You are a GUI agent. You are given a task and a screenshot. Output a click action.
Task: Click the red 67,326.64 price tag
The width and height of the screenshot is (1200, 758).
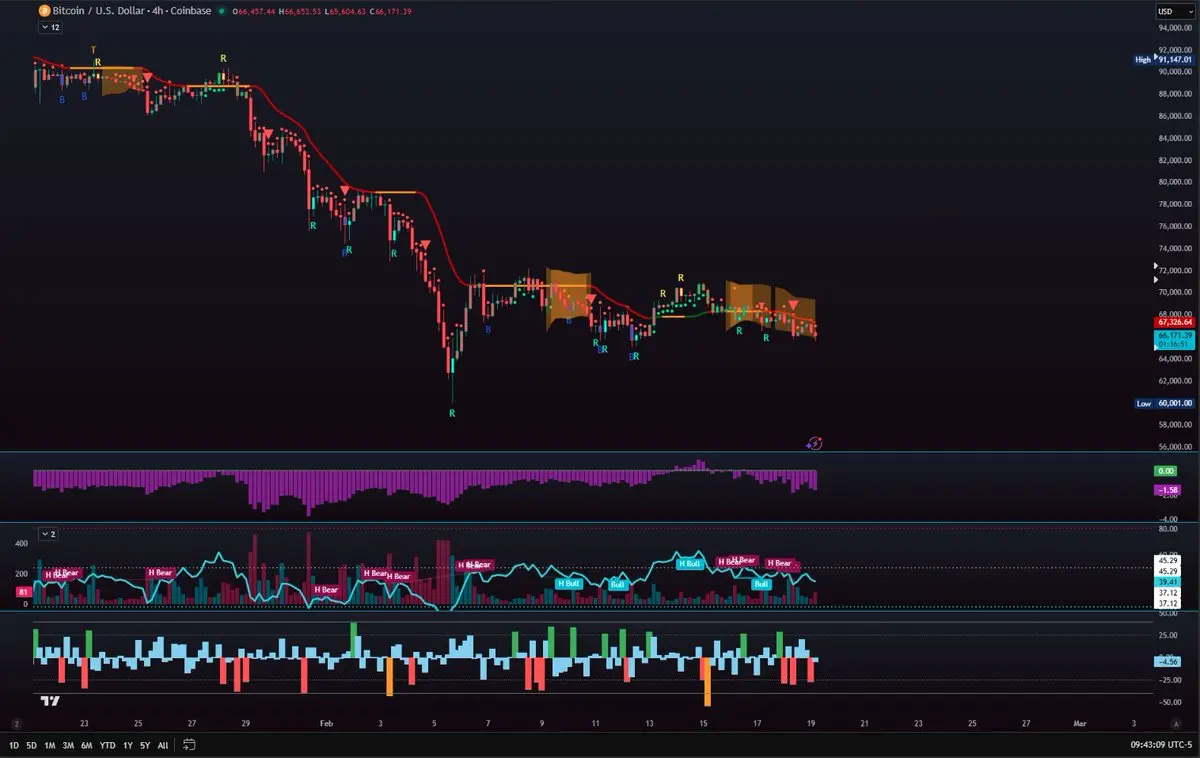1174,323
